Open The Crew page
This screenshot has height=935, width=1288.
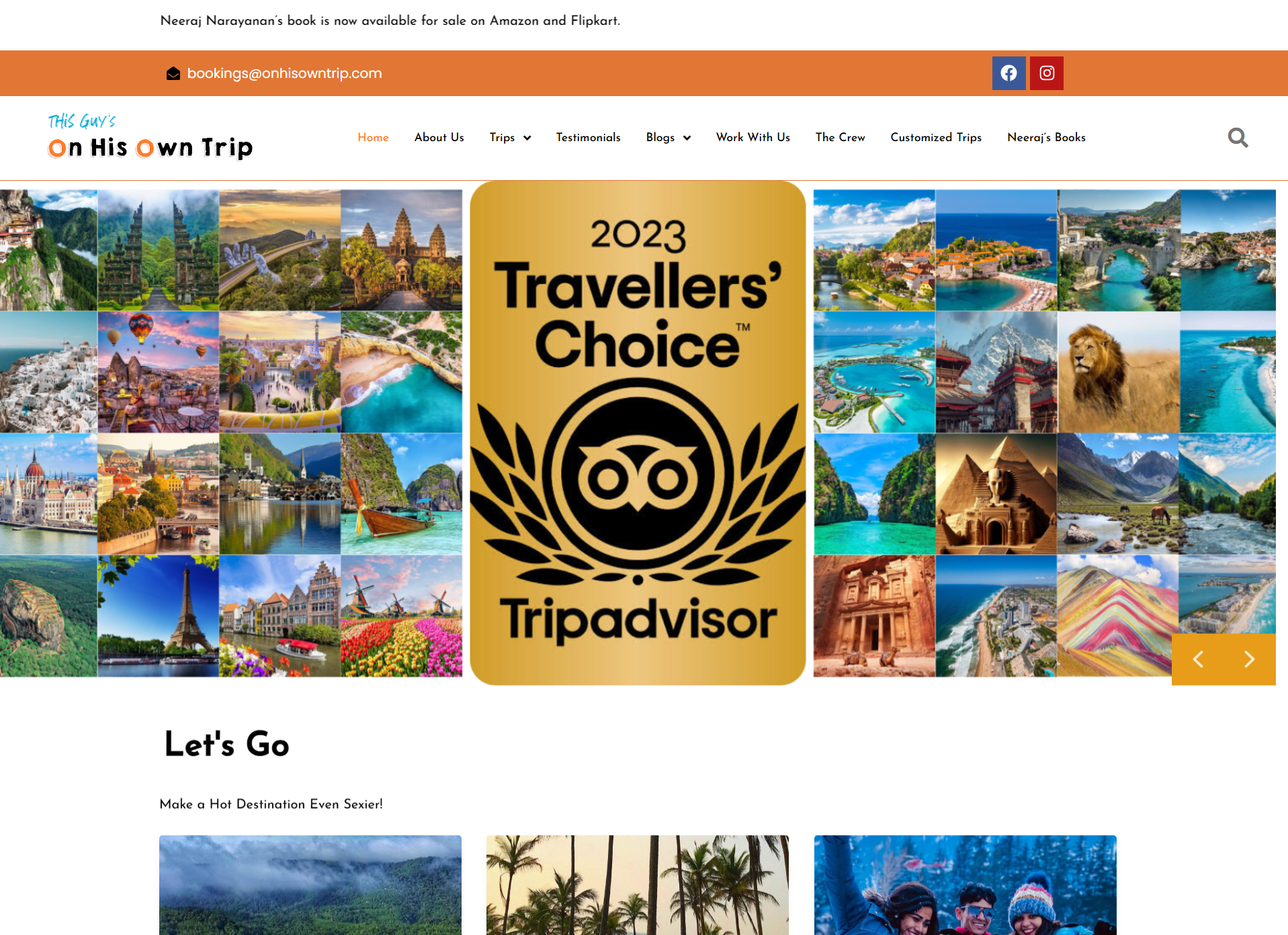[x=841, y=137]
